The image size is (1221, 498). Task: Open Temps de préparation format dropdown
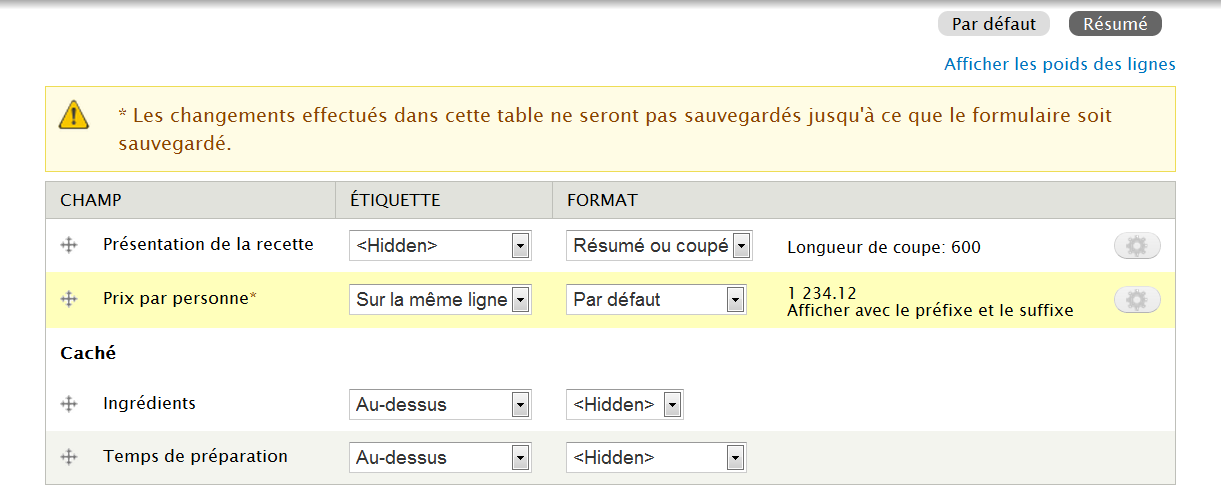click(656, 458)
